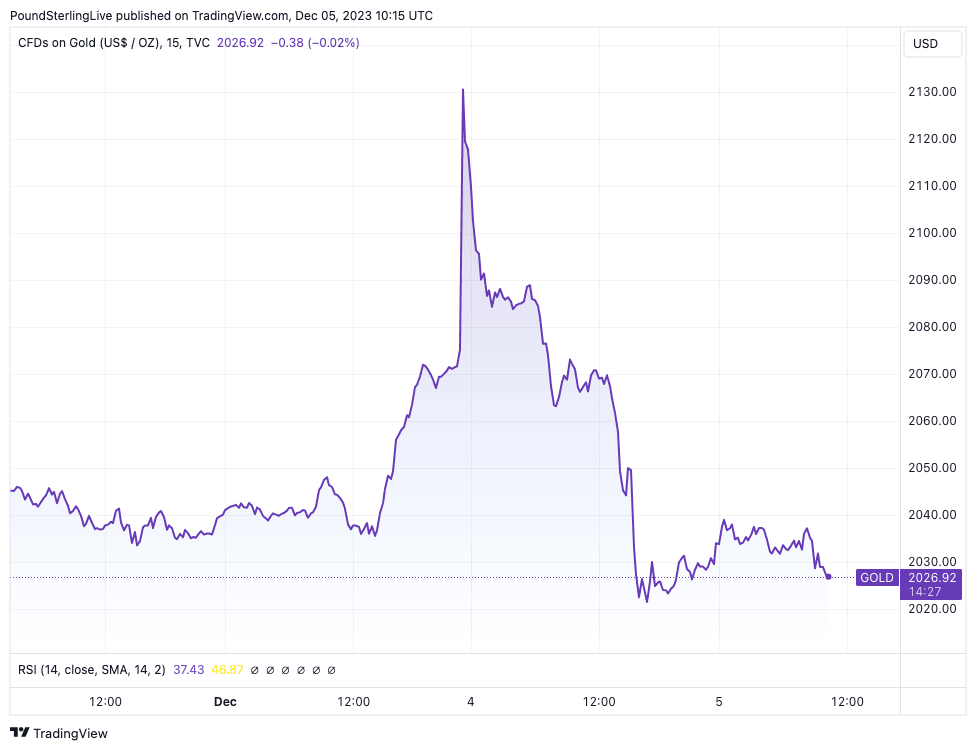
Task: Click the purple RSI value 37.43
Action: pyautogui.click(x=189, y=670)
